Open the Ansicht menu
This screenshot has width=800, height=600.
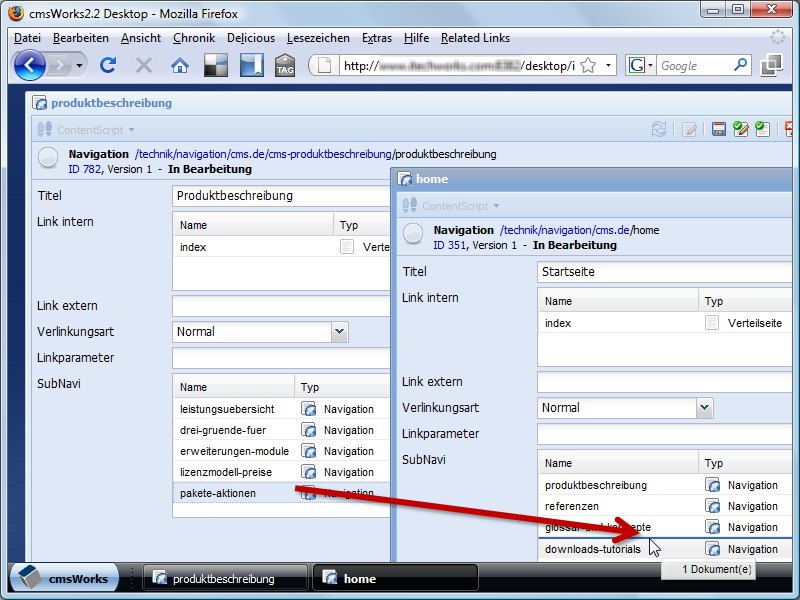(141, 38)
